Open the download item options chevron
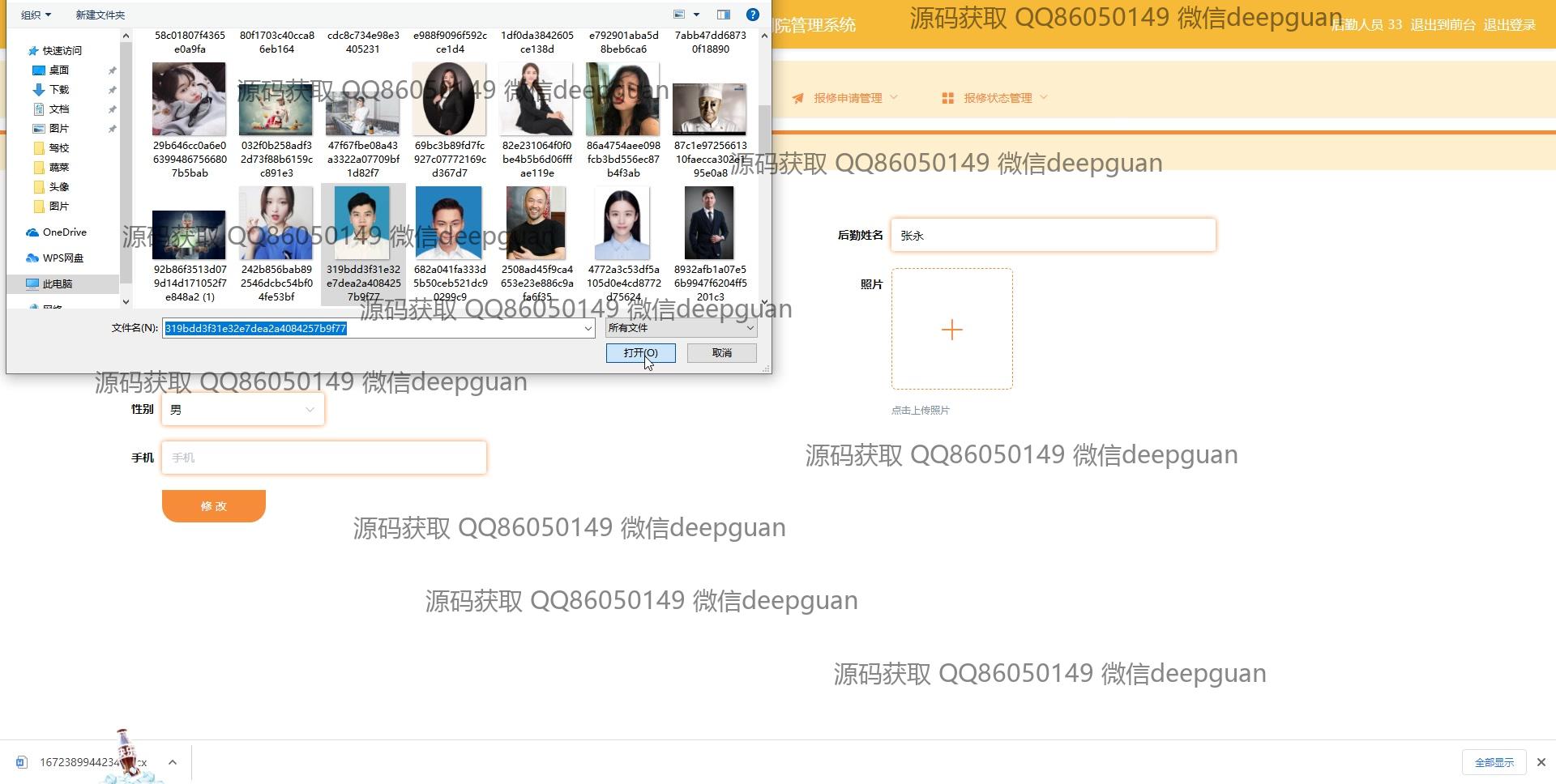Screen dimensions: 1556x784 [x=173, y=762]
